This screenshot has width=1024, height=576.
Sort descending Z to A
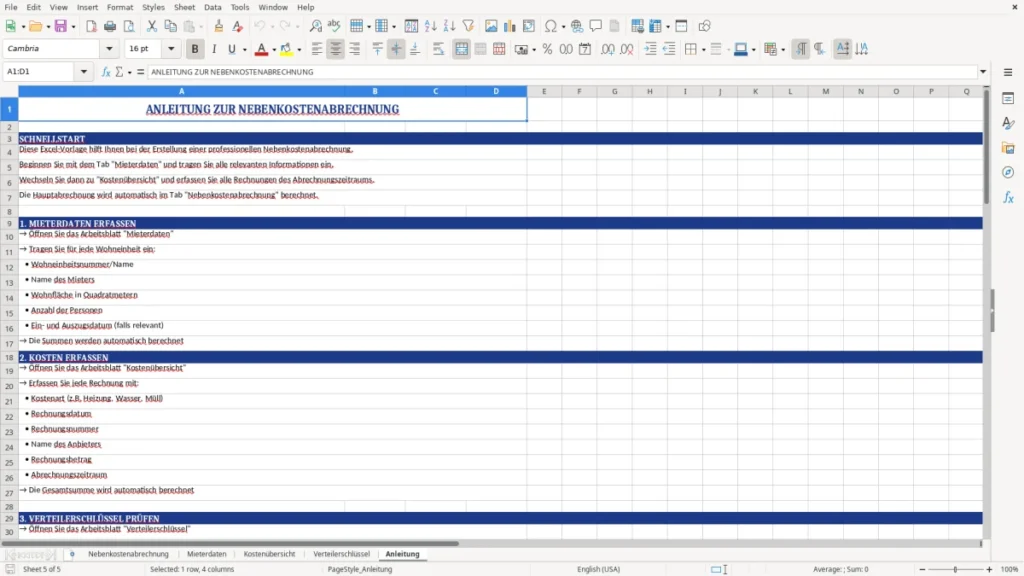tap(449, 26)
